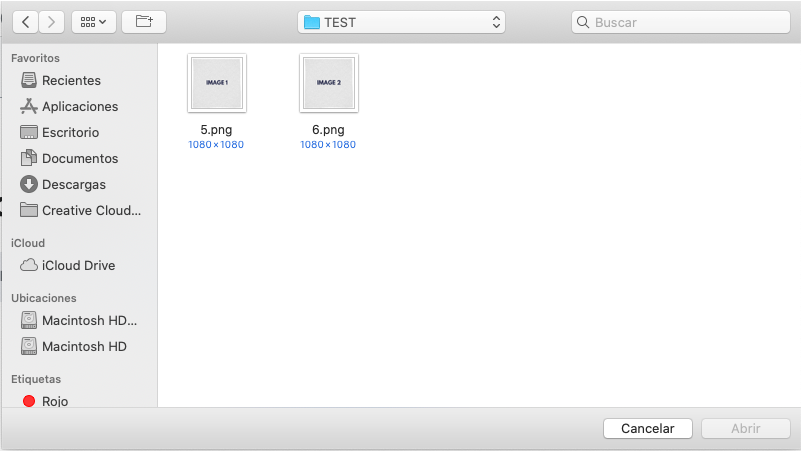Go to Escritorio in the sidebar
The image size is (801, 451).
click(x=70, y=132)
